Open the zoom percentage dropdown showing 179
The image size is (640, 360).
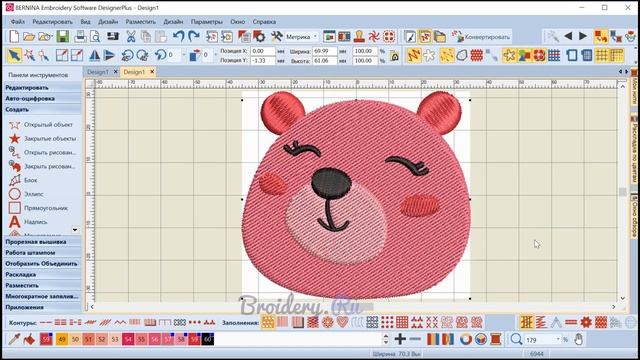click(558, 339)
